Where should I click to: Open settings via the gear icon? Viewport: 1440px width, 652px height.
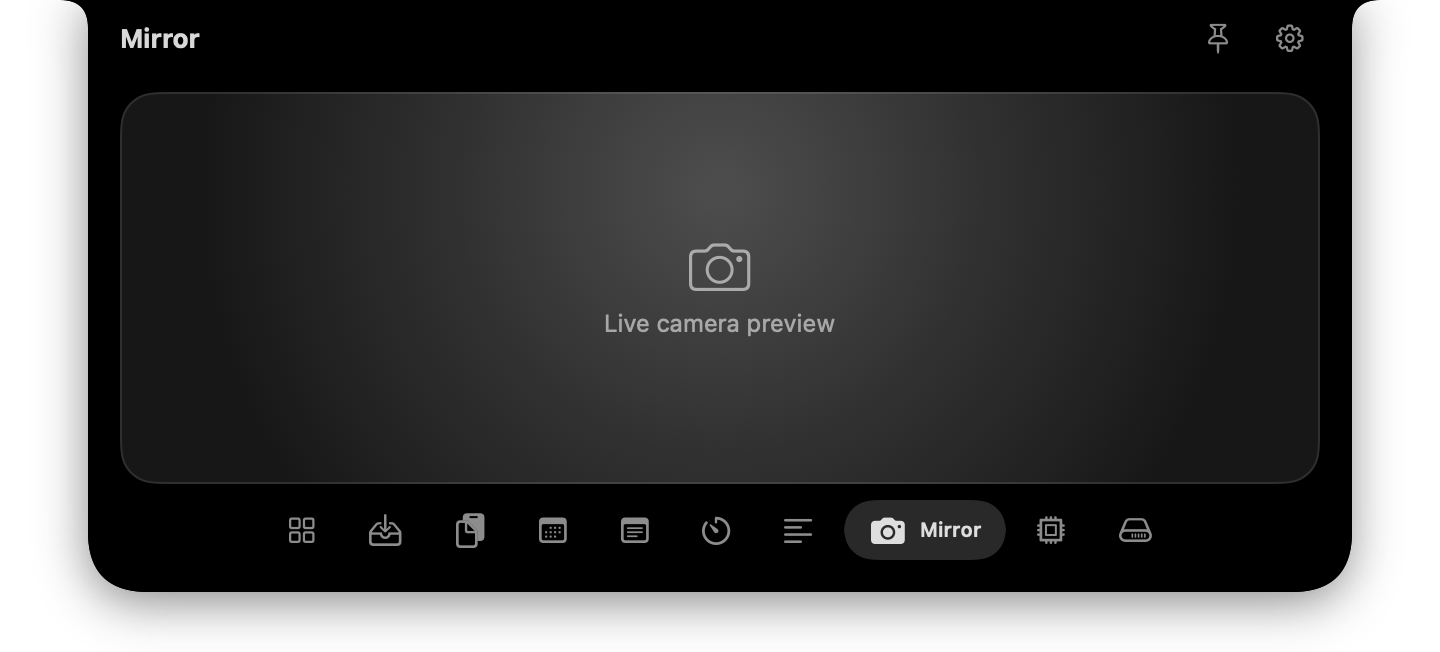tap(1289, 39)
